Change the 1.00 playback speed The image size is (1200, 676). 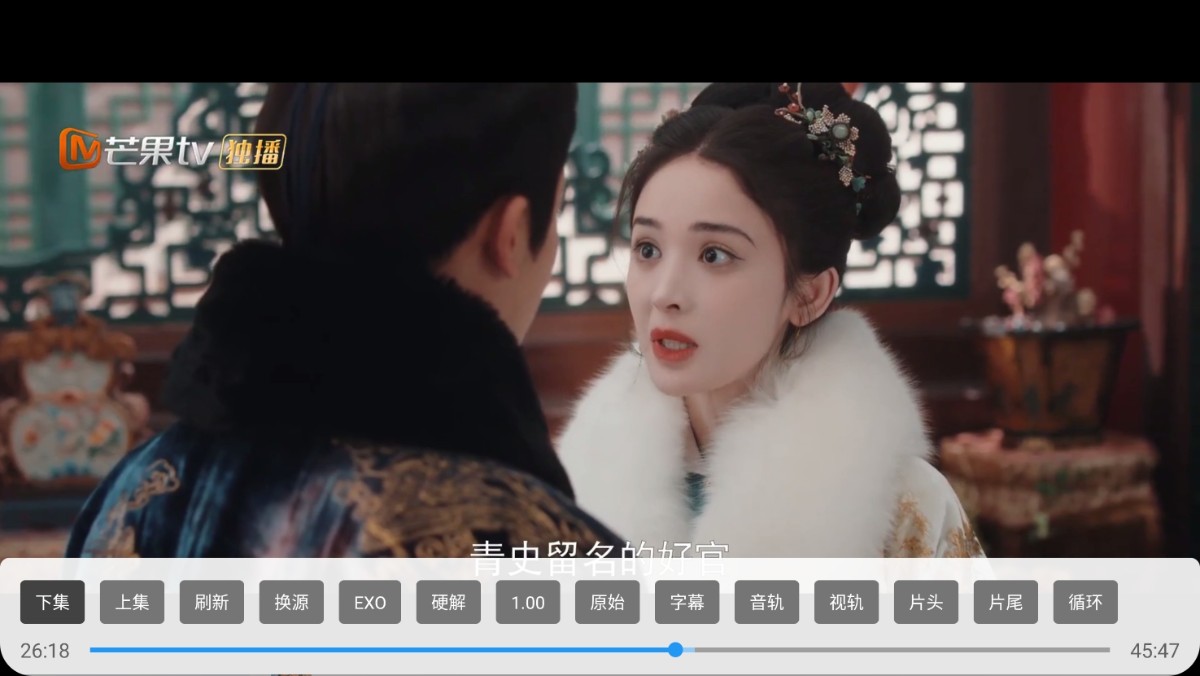528,602
